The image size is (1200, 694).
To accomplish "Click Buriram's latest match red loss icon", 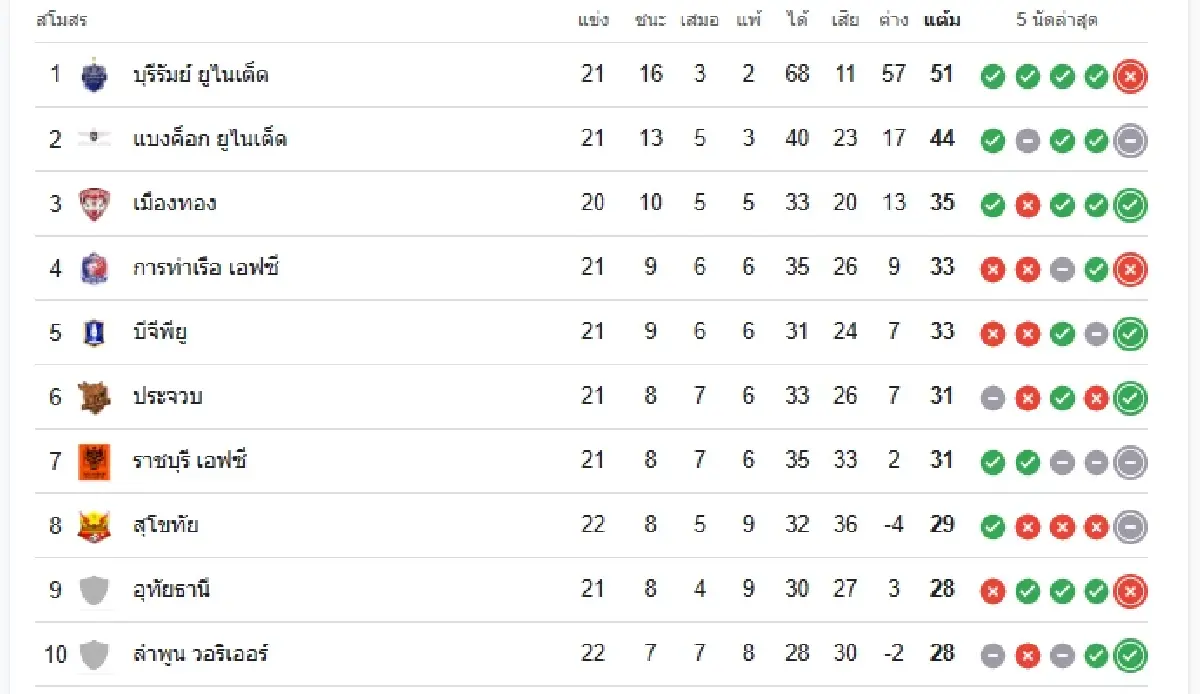I will [1130, 76].
